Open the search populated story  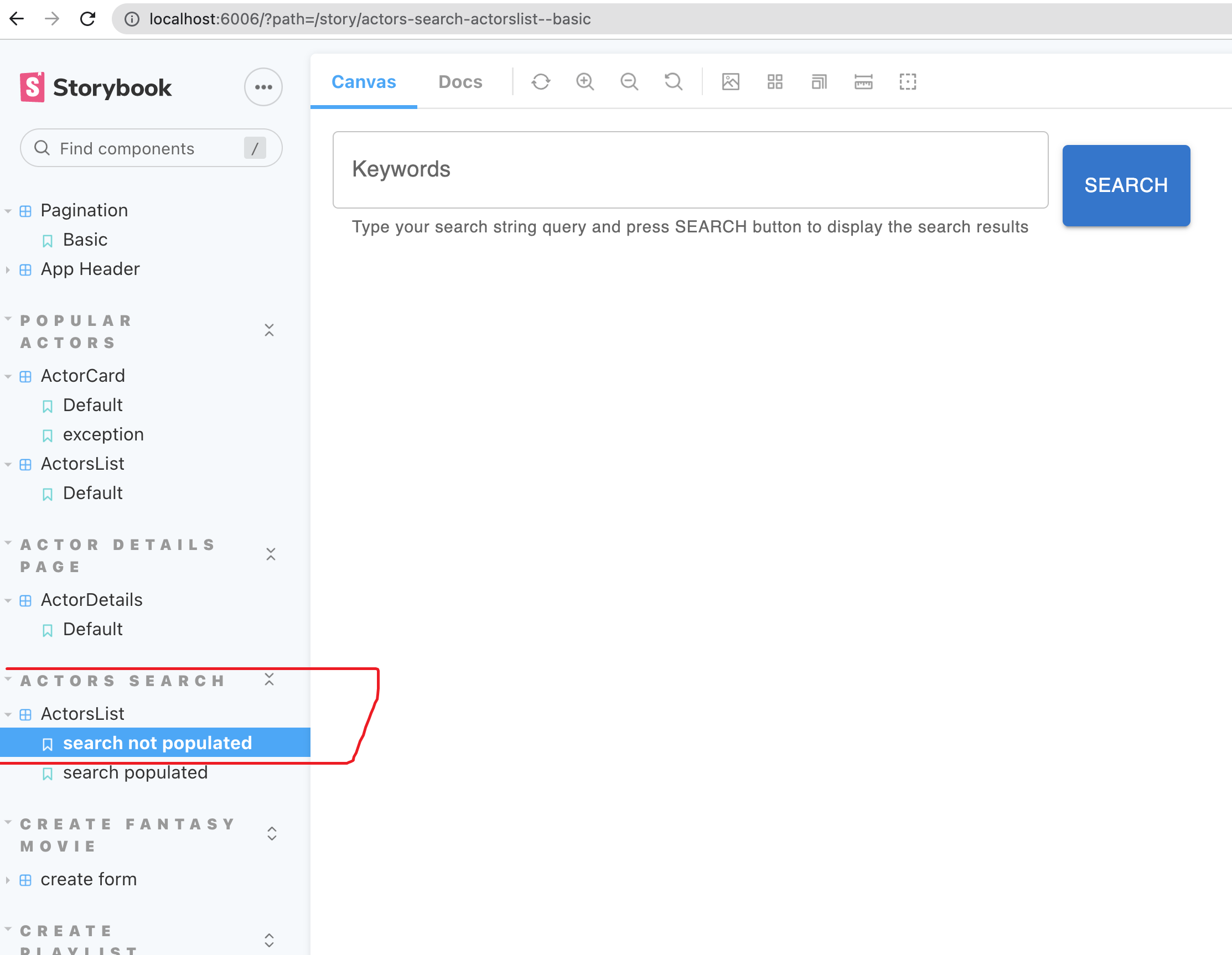(136, 773)
